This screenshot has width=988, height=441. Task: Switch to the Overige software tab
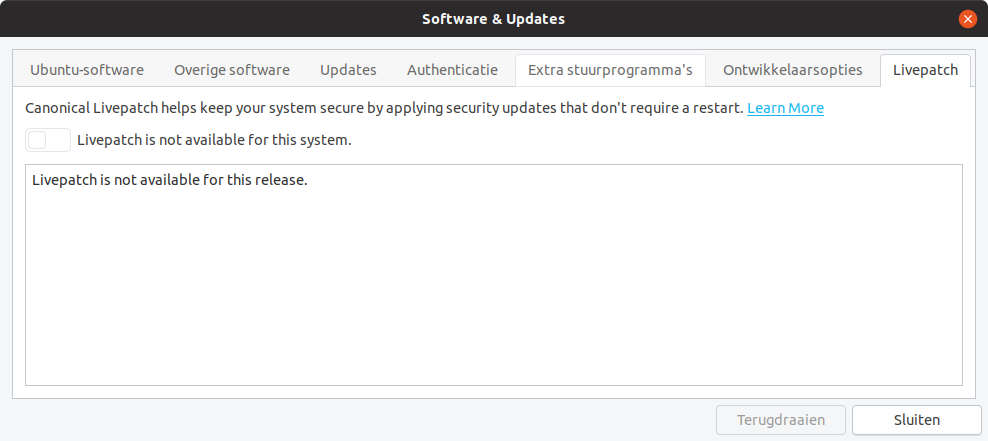(232, 70)
